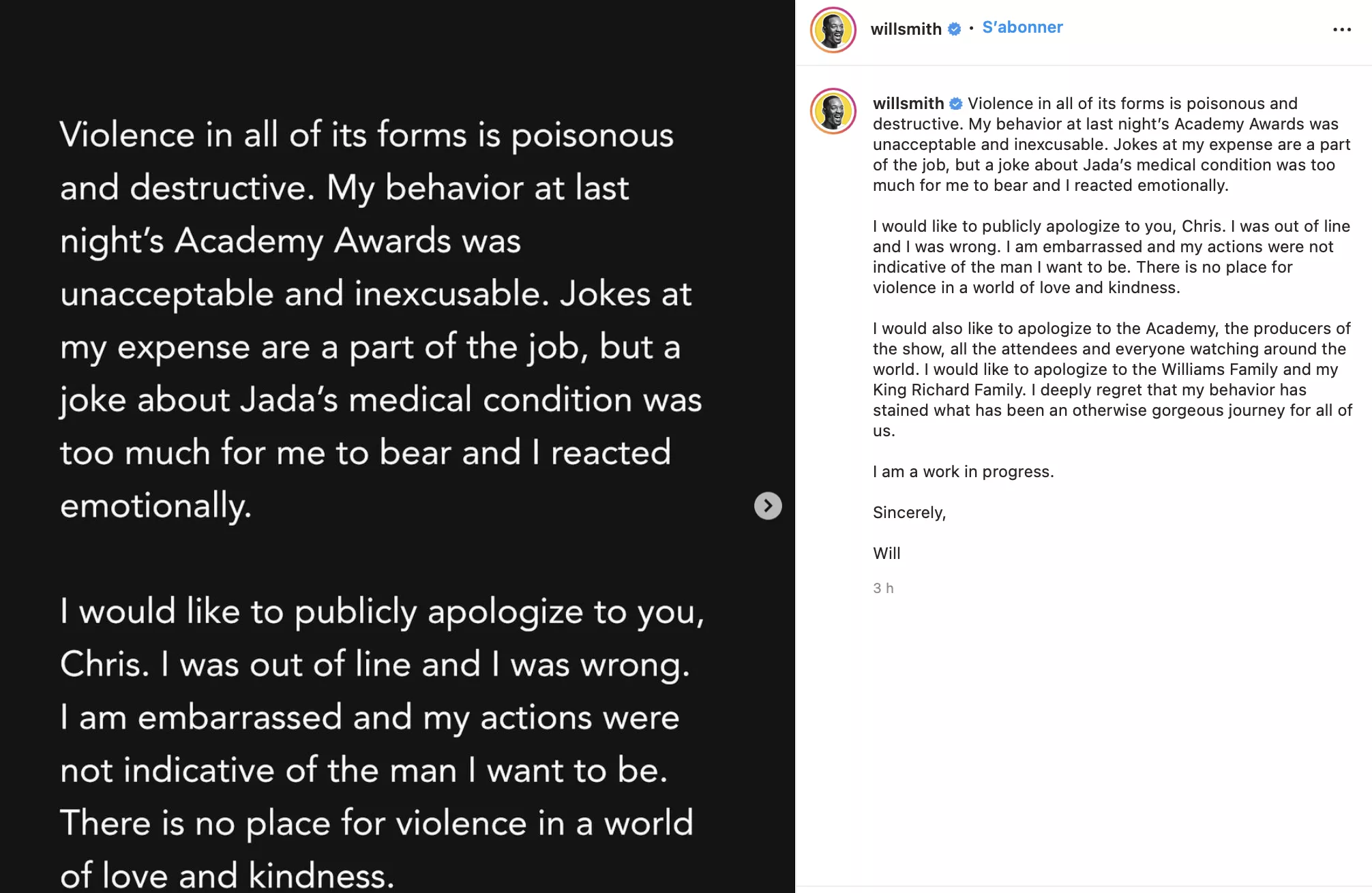This screenshot has width=1372, height=893.
Task: Open willsmith profile from header username
Action: pyautogui.click(x=906, y=29)
